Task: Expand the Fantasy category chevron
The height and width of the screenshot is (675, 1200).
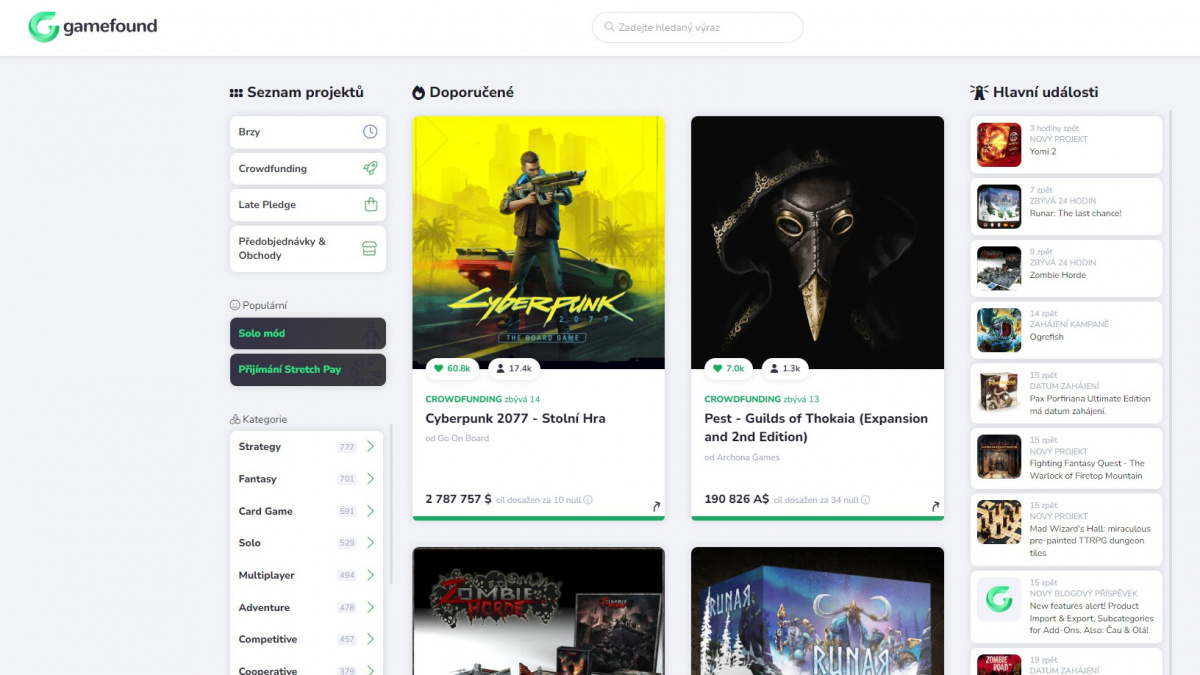Action: [370, 479]
